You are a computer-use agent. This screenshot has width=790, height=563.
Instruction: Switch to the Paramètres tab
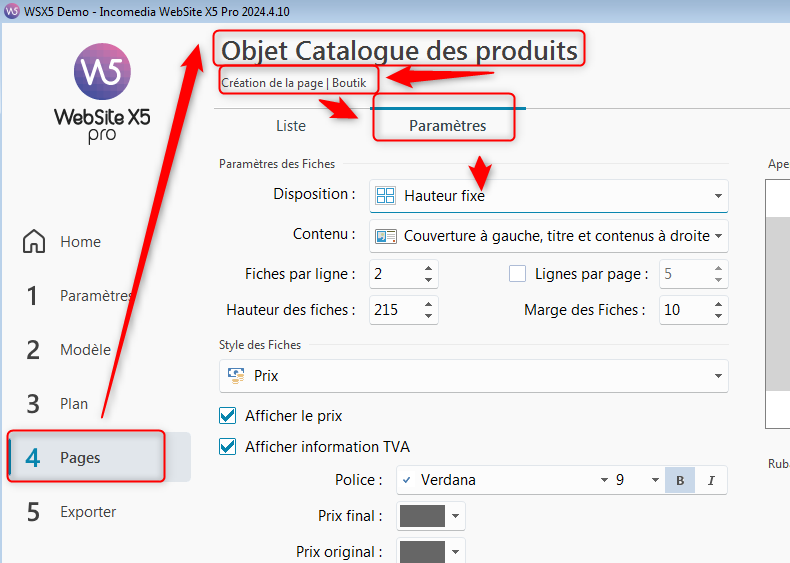tap(447, 126)
